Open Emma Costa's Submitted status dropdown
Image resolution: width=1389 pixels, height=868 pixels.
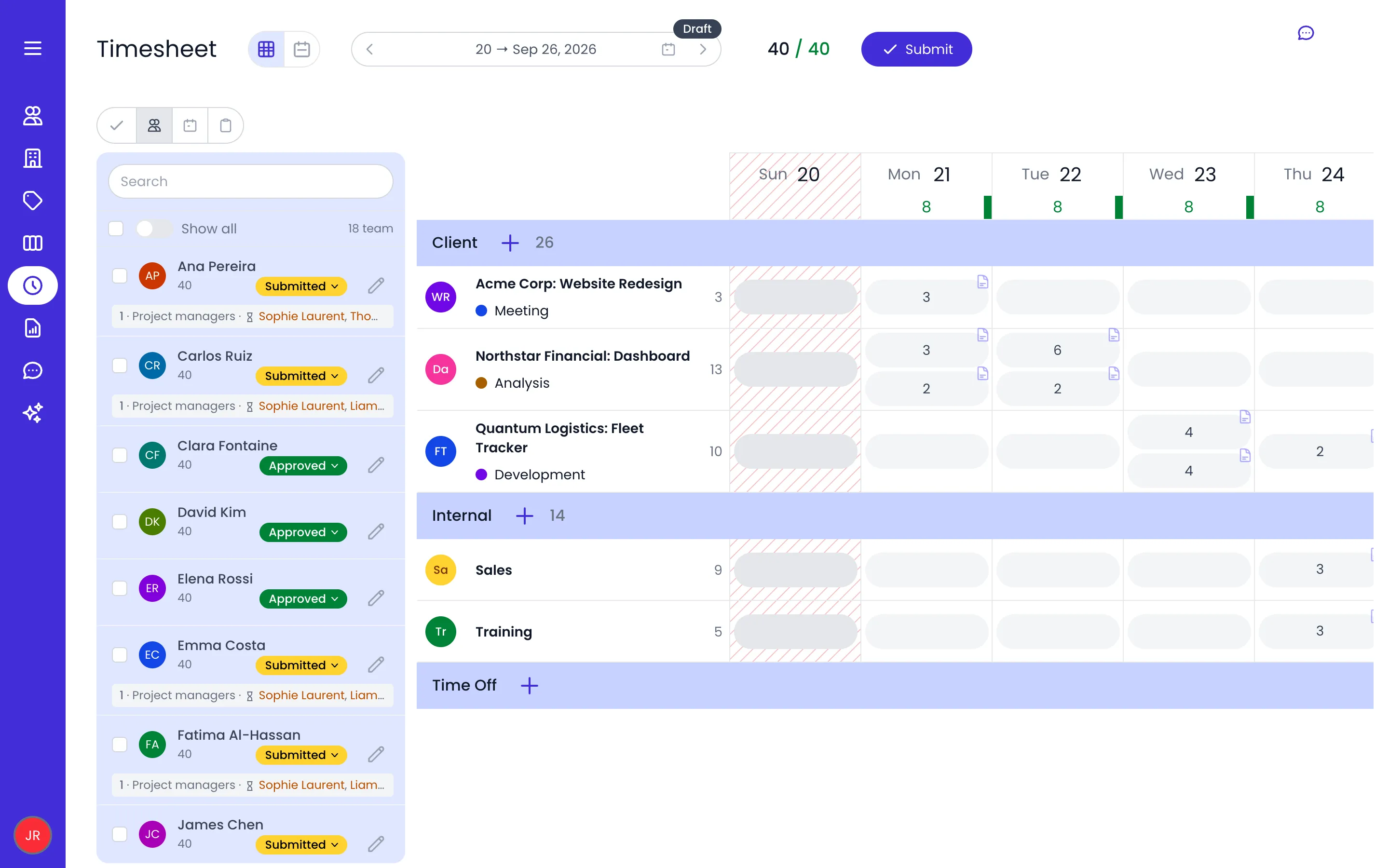(x=301, y=665)
